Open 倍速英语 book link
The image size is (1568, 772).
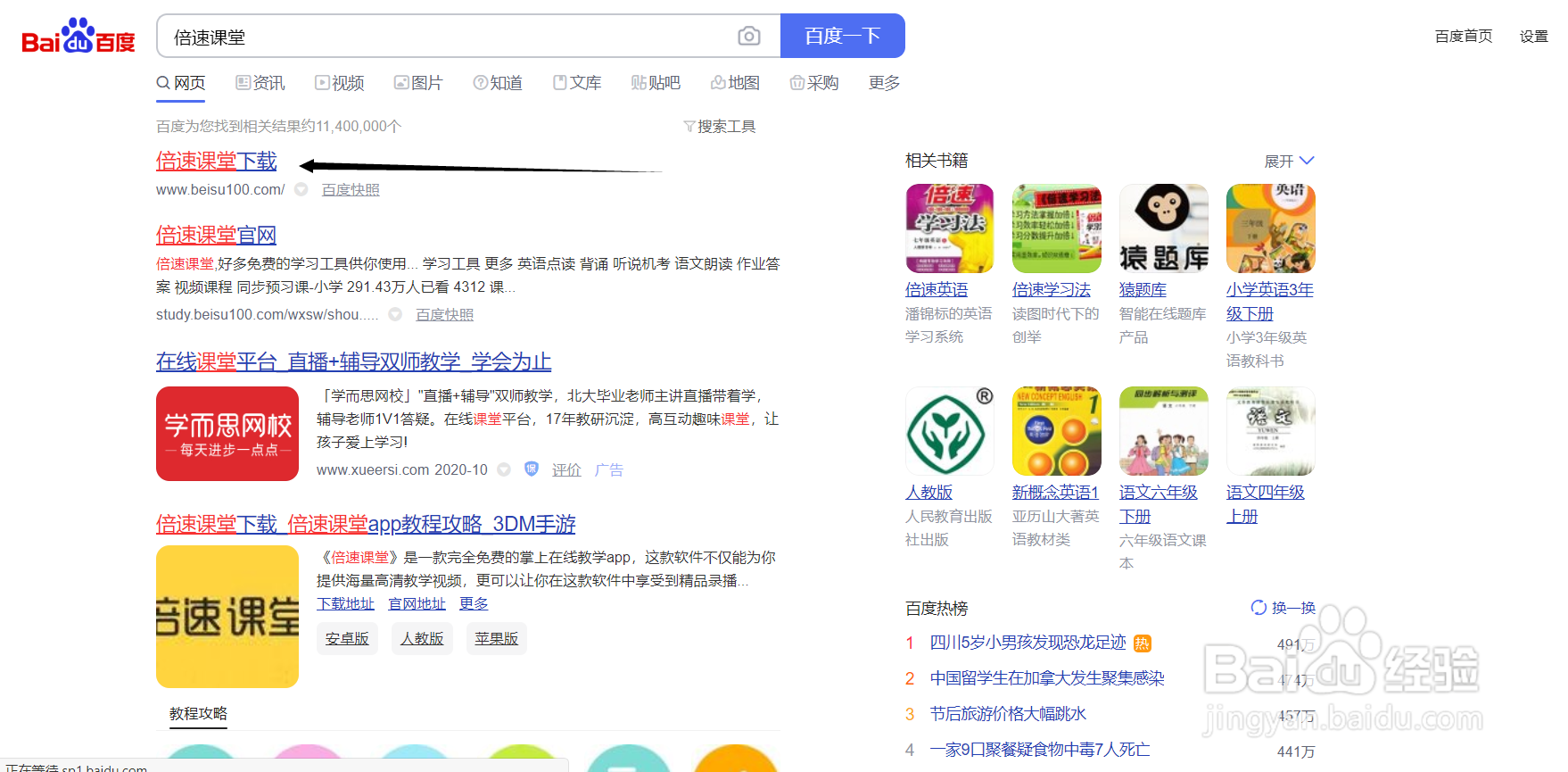(x=937, y=290)
